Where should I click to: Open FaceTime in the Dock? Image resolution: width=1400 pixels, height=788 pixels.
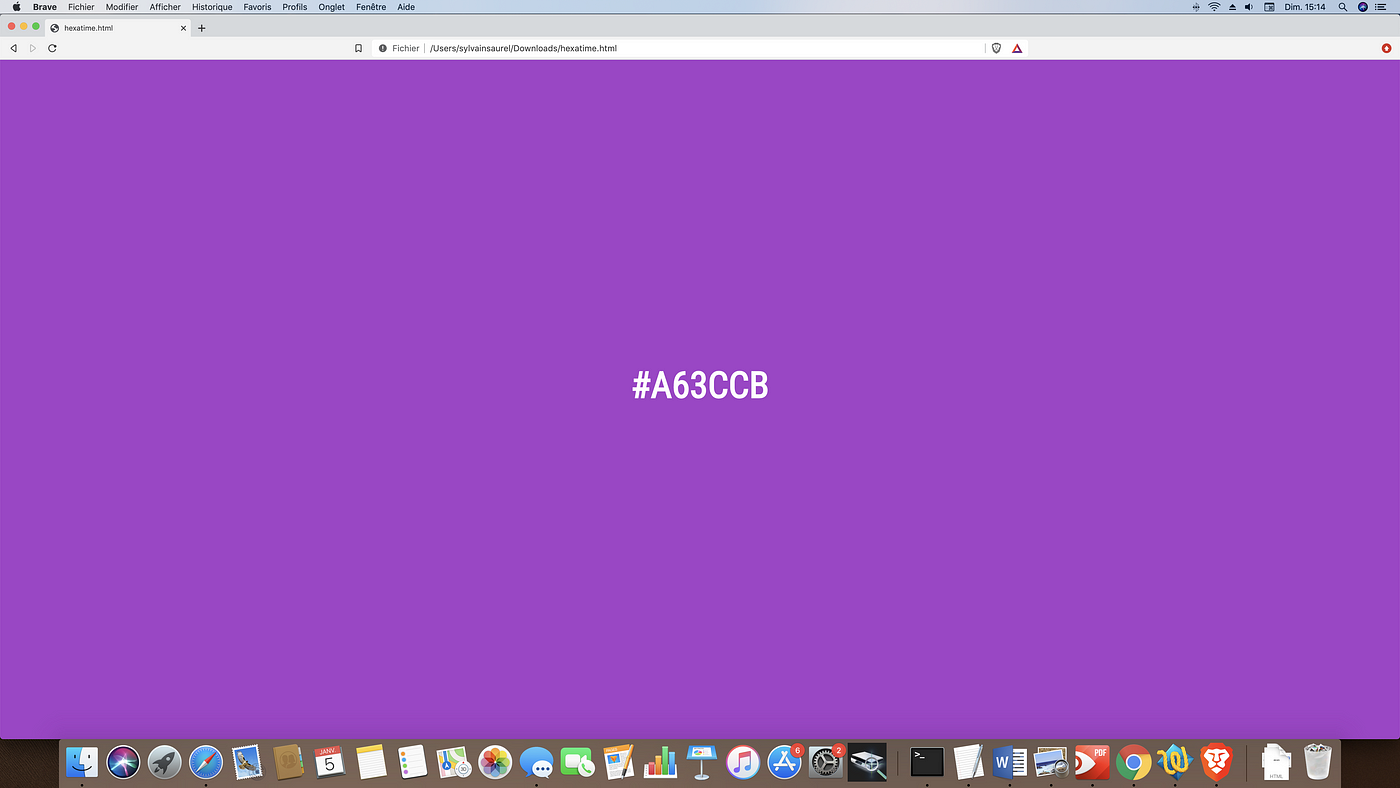[x=577, y=763]
